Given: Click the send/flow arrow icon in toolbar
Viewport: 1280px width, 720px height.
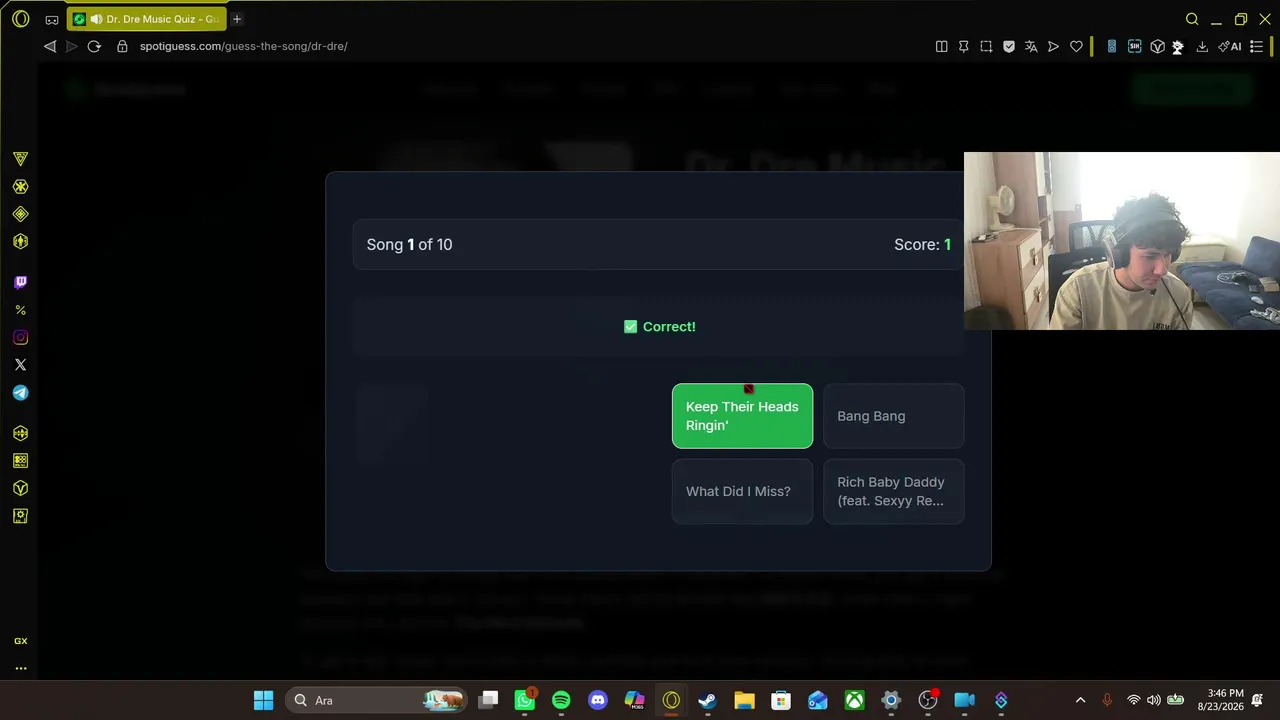Looking at the screenshot, I should (1053, 46).
